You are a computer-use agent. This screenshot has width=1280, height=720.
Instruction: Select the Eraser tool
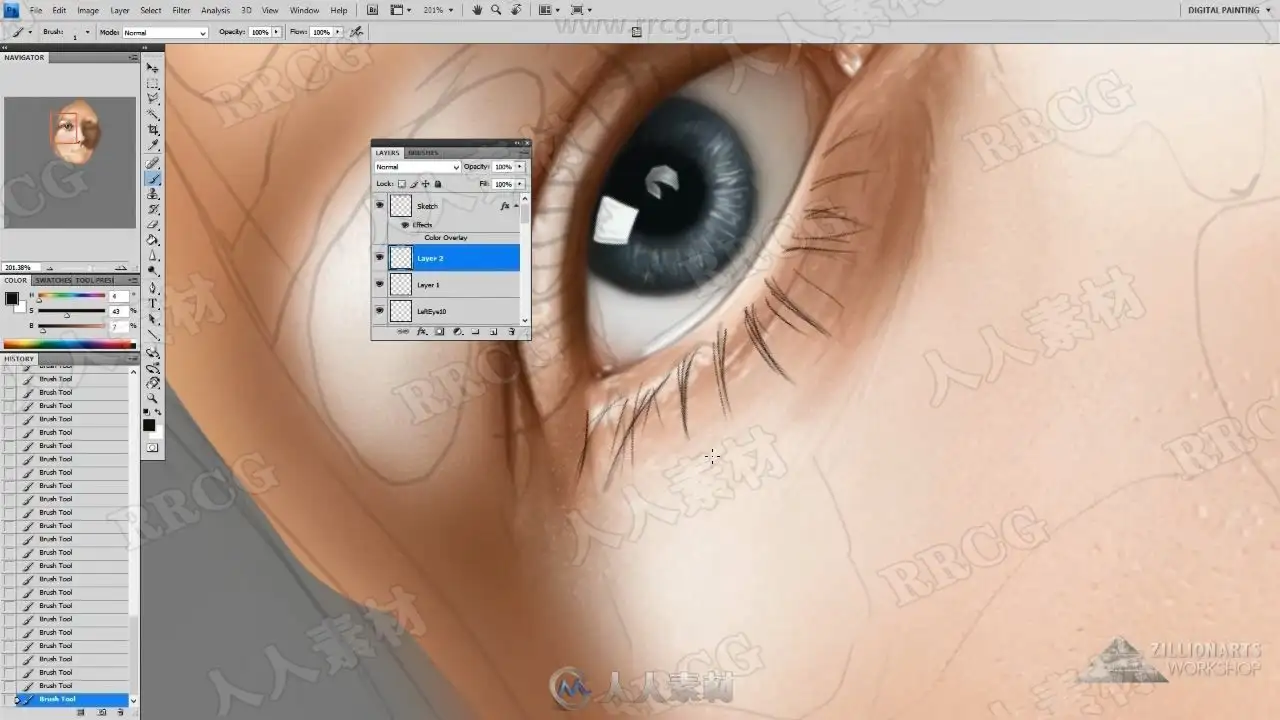click(x=153, y=225)
